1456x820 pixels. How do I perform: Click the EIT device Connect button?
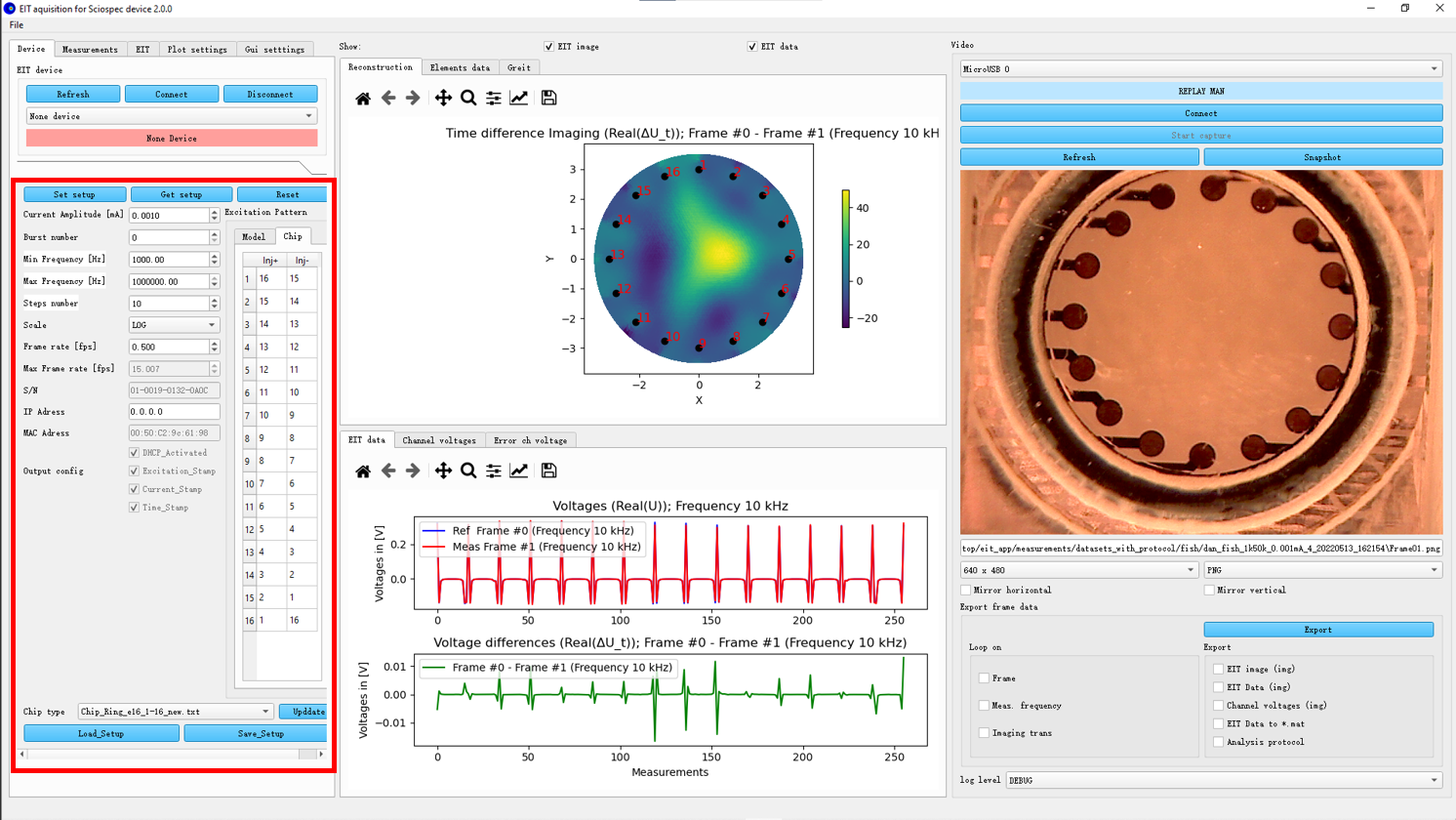coord(172,94)
